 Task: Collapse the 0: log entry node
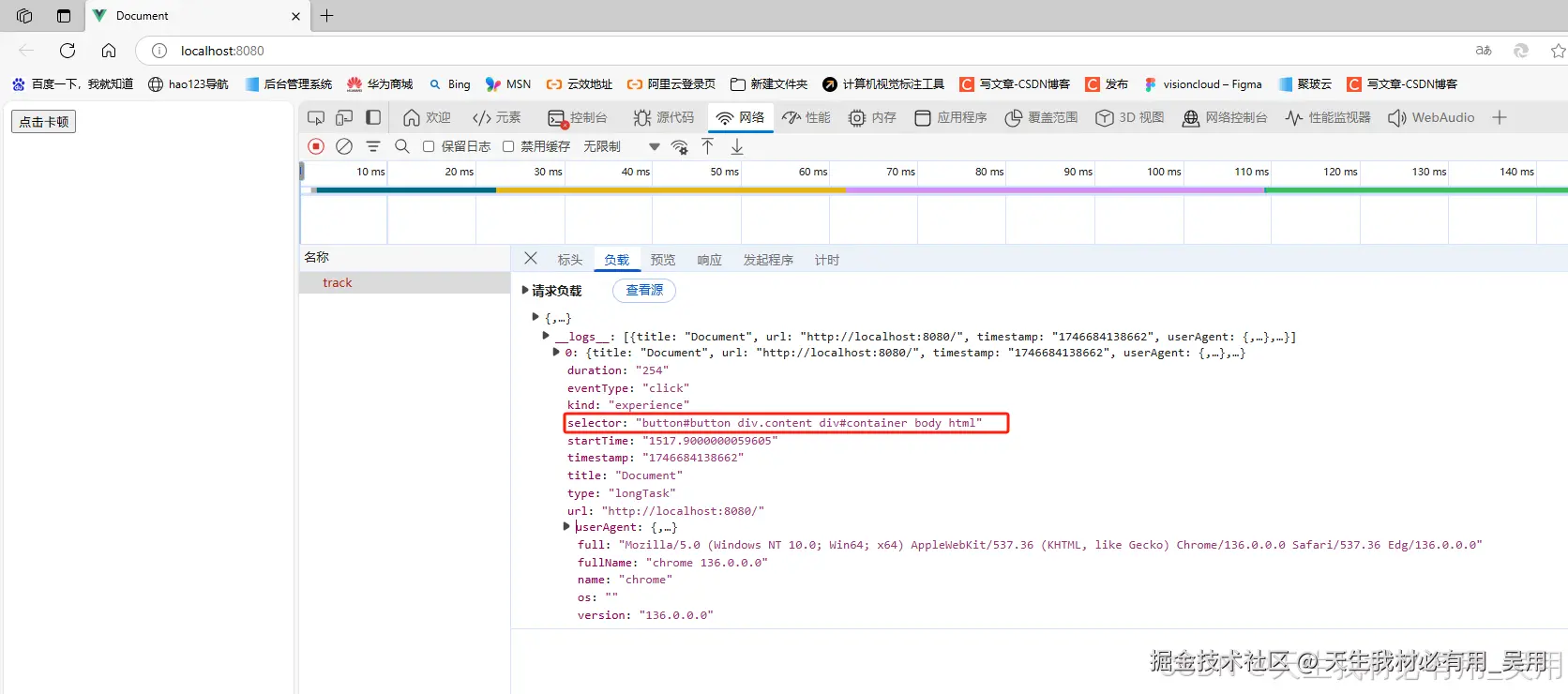point(556,353)
